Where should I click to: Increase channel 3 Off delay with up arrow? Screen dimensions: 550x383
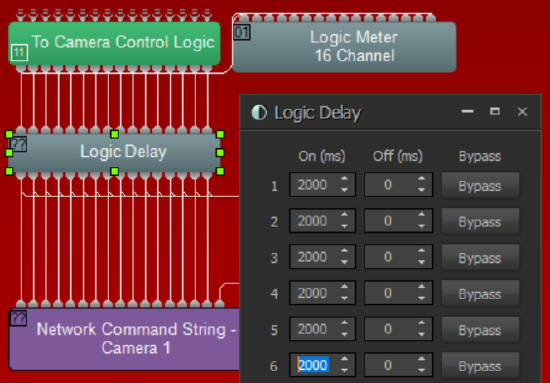(x=421, y=251)
